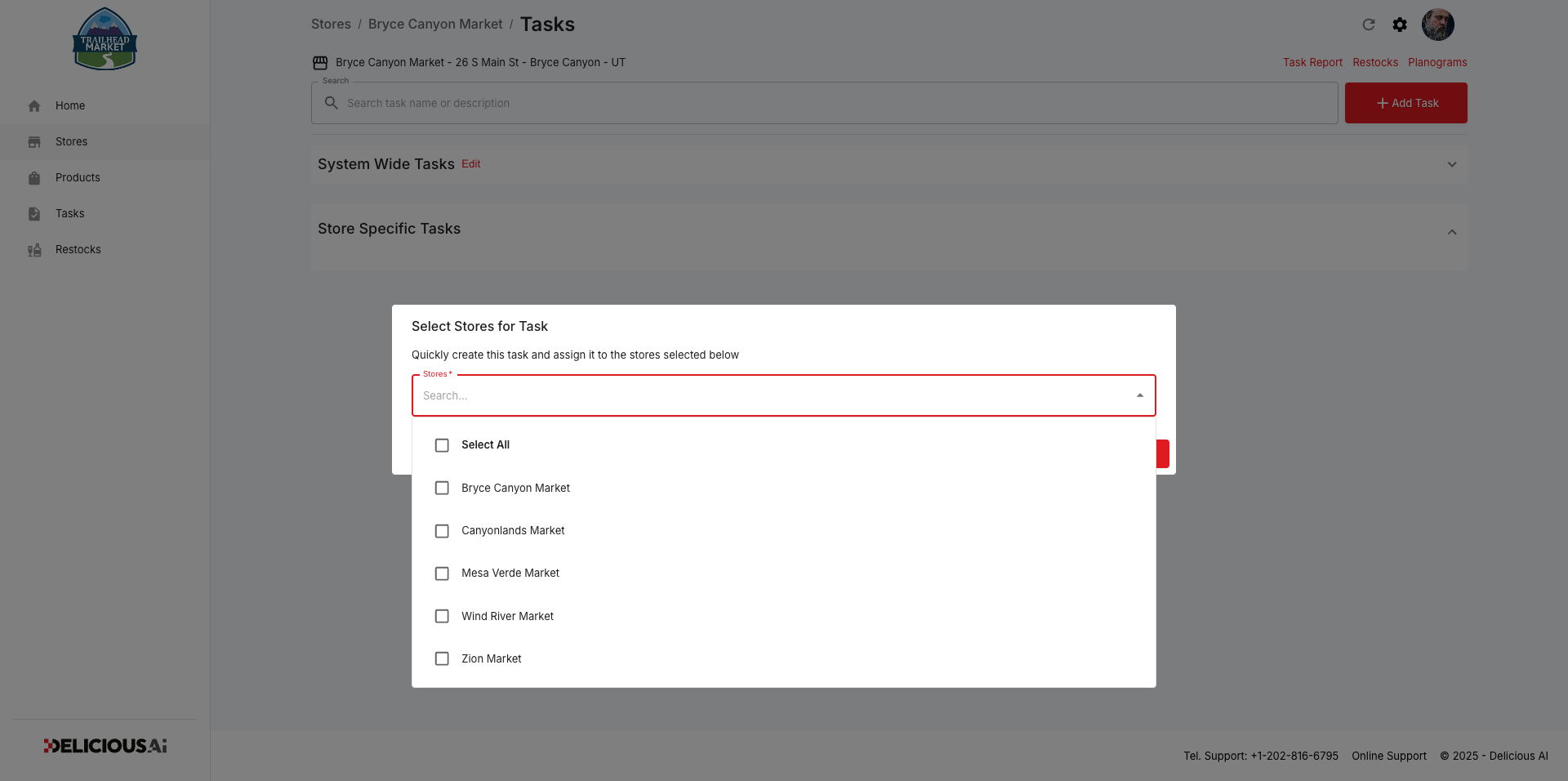Open the Task Report link
The image size is (1568, 781).
1312,62
